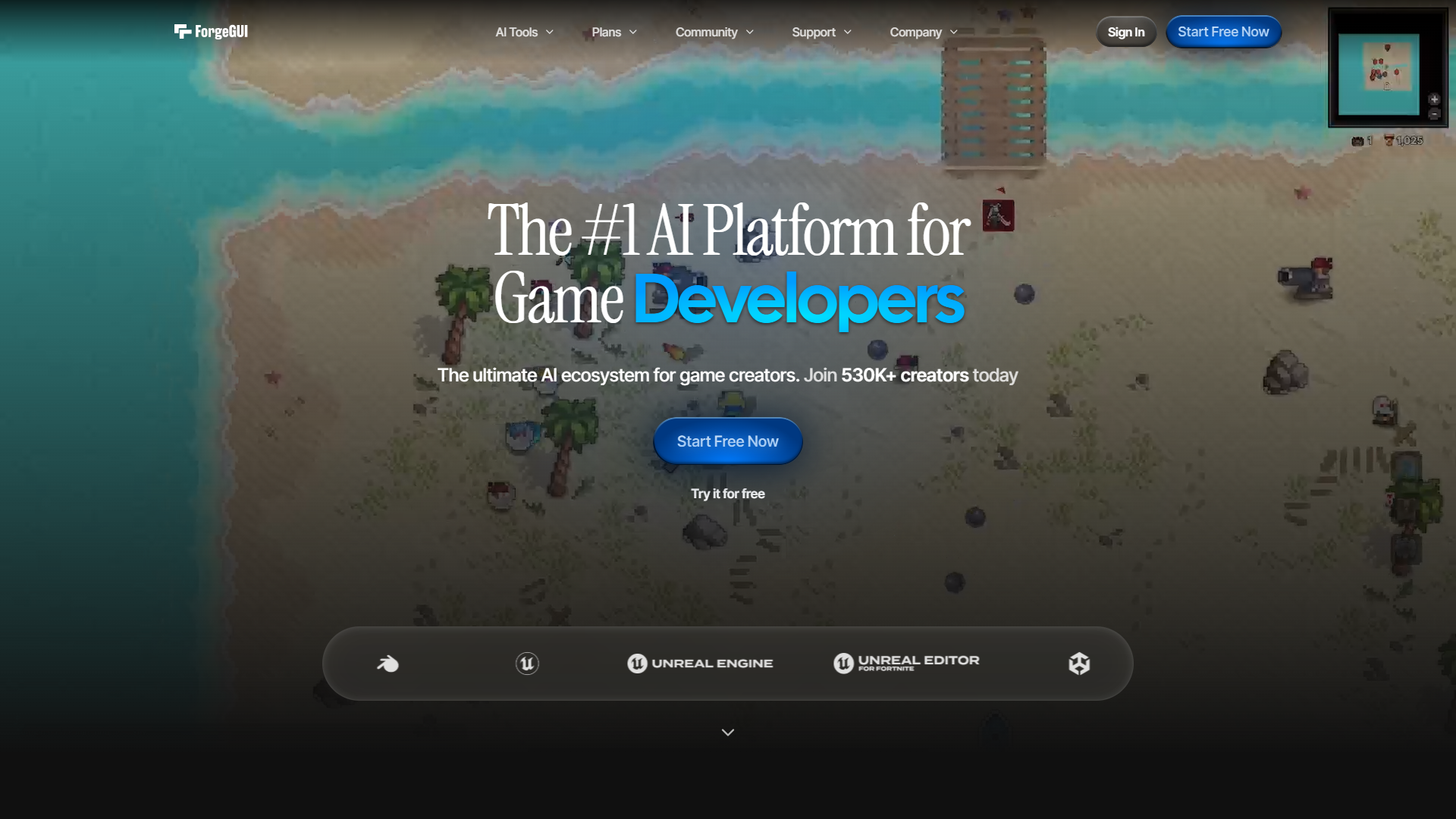
Task: Click the minimap preview thumbnail
Action: [1379, 74]
